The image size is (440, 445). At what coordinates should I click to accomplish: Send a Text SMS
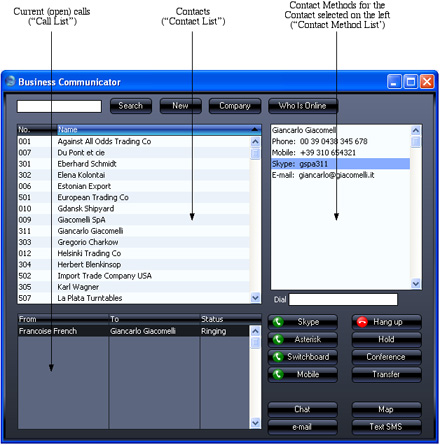(x=387, y=427)
